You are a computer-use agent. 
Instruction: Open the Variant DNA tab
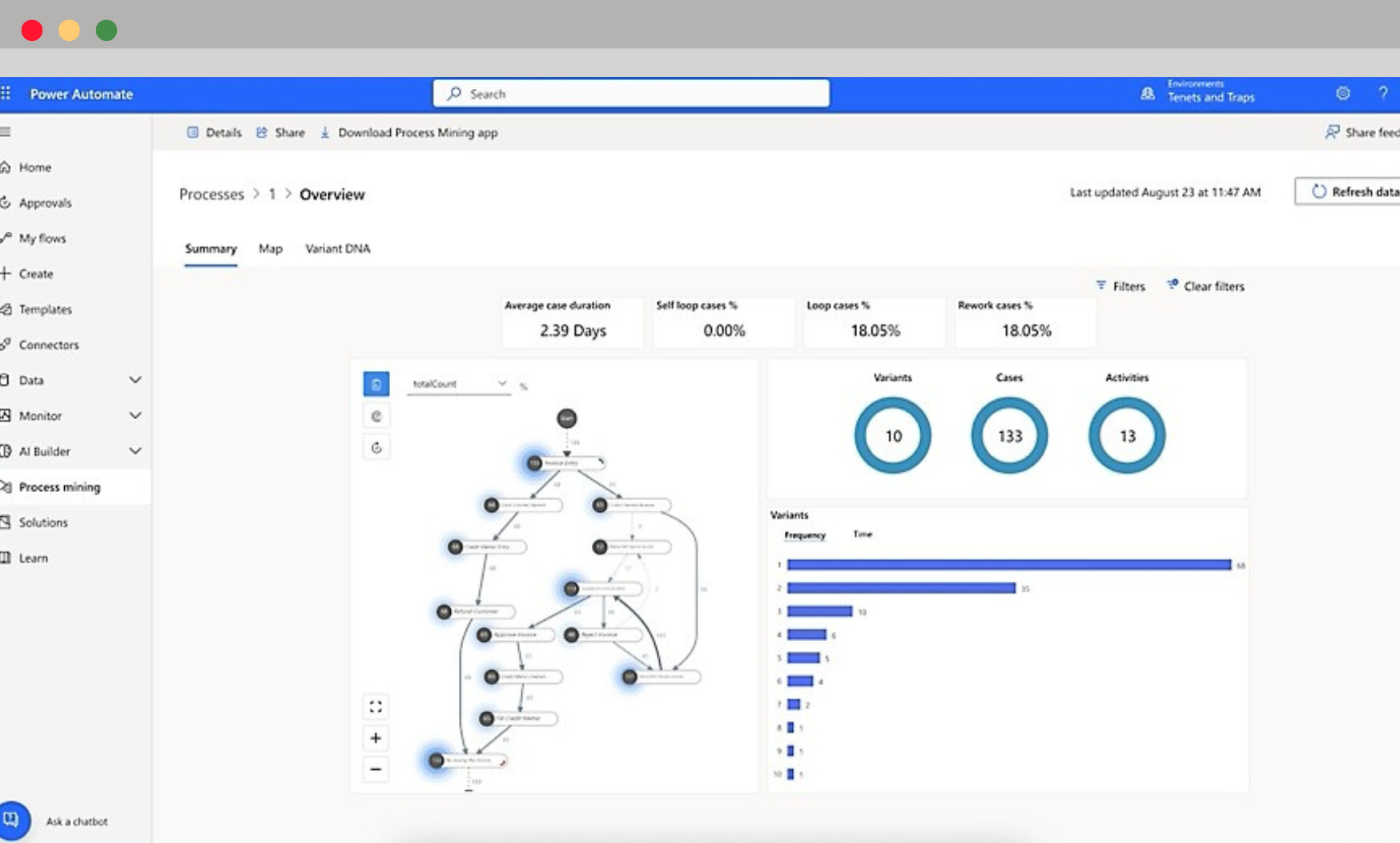click(x=336, y=248)
